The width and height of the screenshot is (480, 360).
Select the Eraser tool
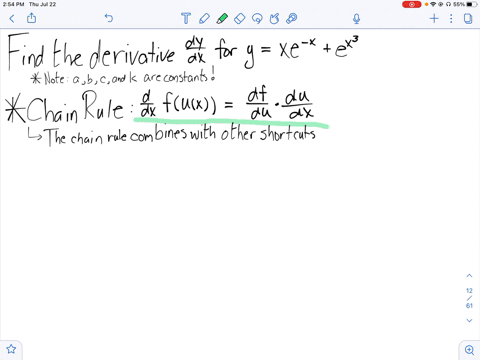click(240, 18)
